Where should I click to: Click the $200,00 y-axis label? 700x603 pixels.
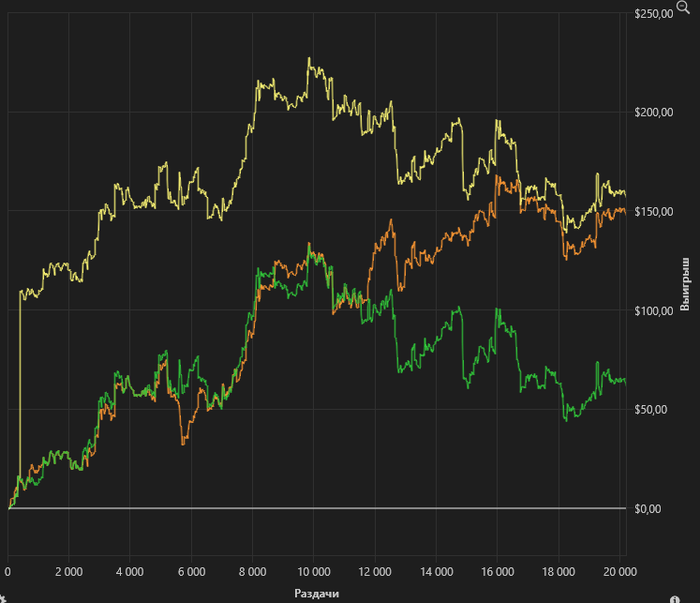click(x=652, y=112)
